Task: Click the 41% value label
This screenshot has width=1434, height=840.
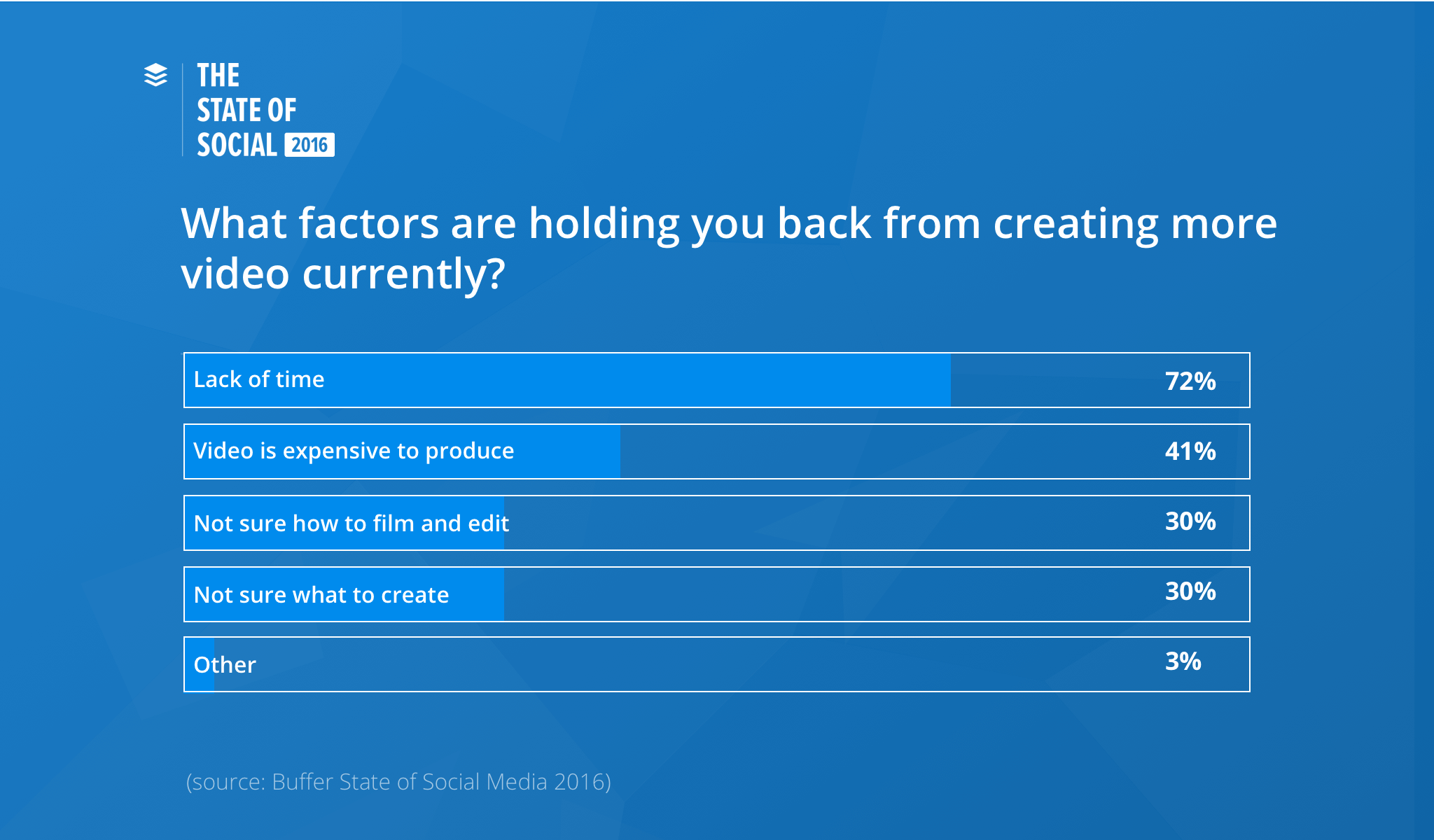Action: tap(1190, 451)
